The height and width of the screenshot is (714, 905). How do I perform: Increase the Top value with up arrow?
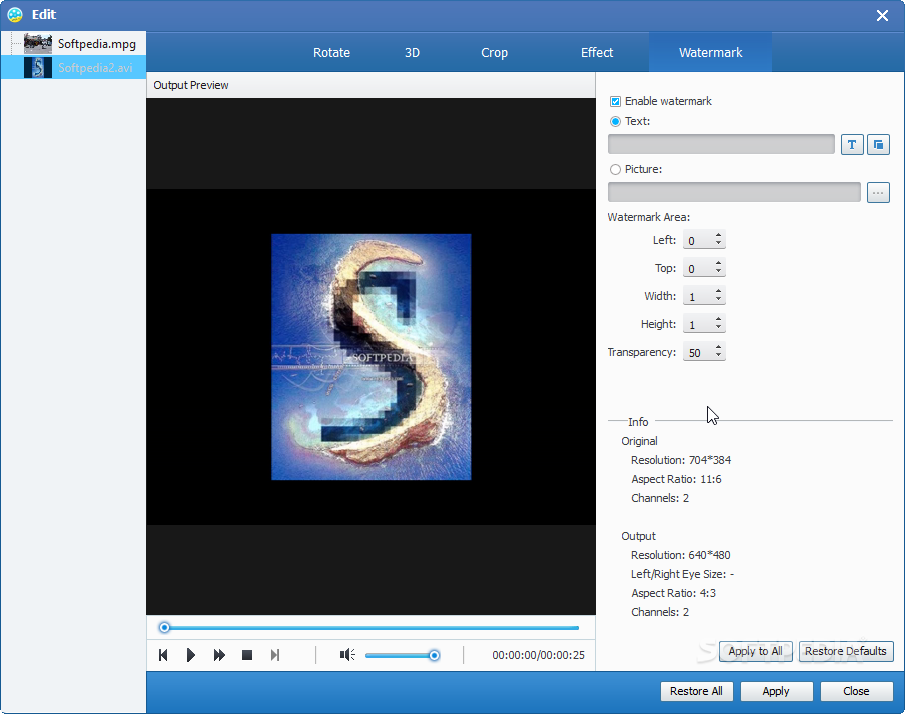coord(719,264)
